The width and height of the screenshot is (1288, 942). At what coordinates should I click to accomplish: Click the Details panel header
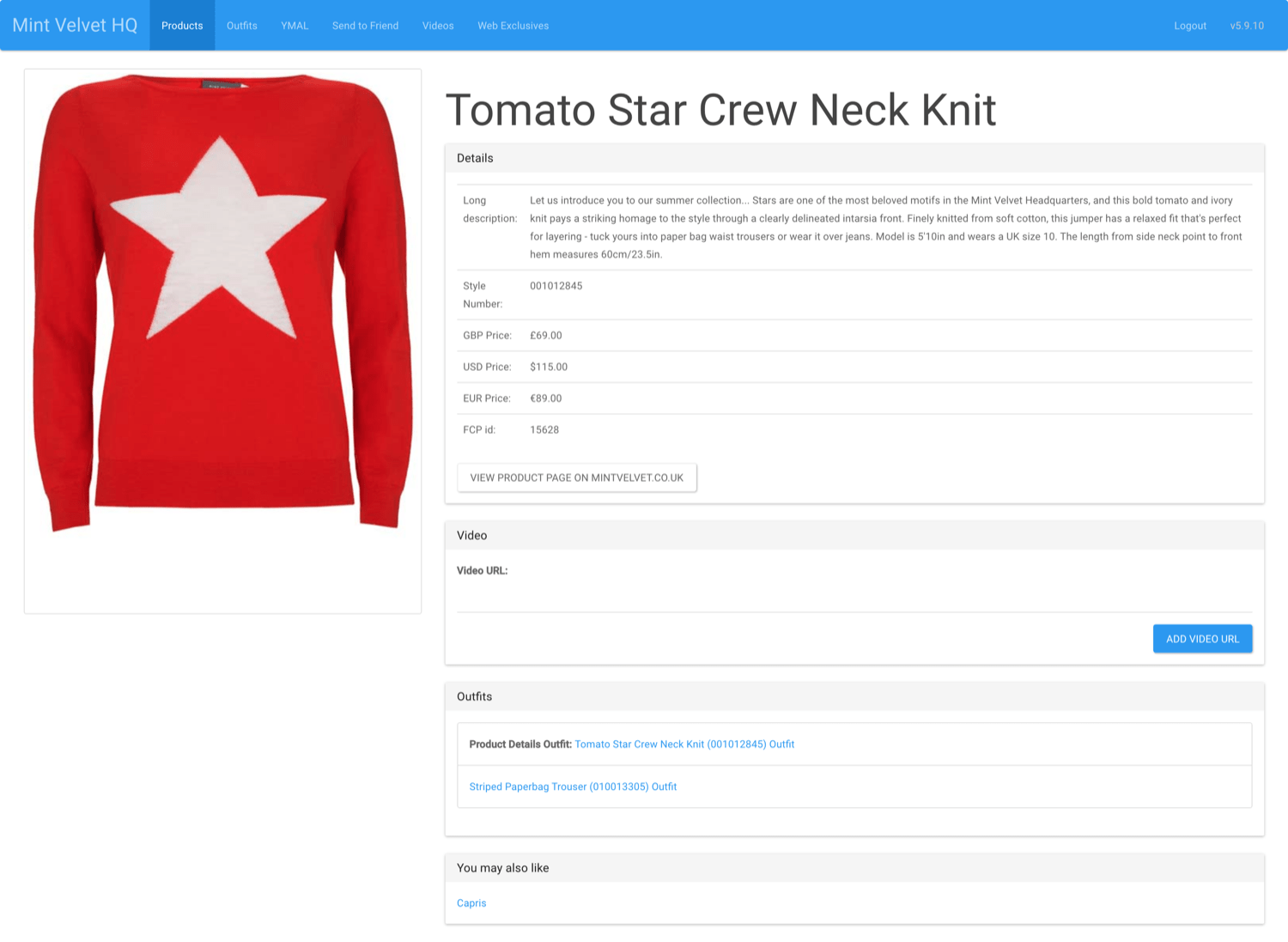click(x=854, y=158)
